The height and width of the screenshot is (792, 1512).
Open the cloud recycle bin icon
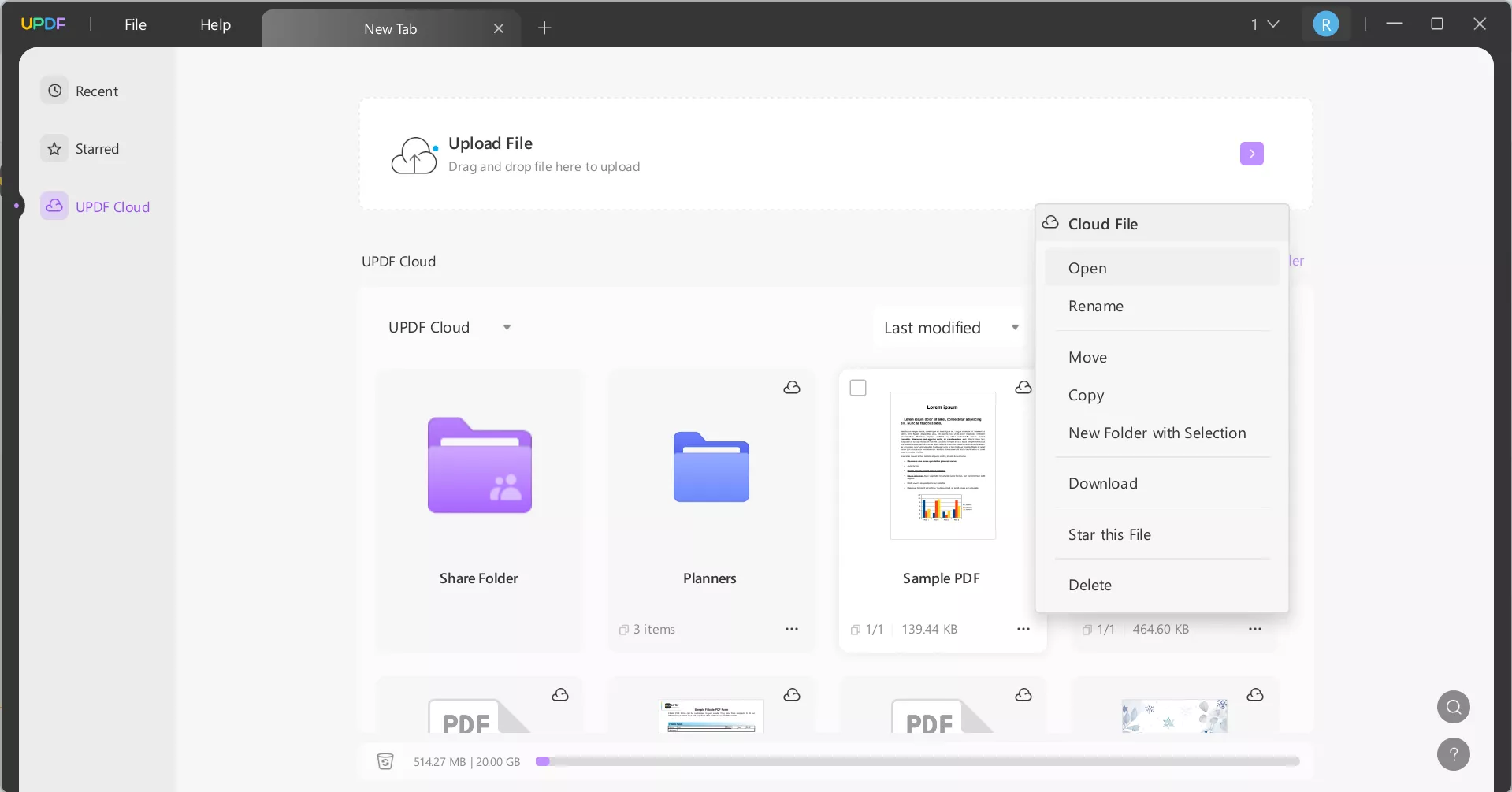point(385,761)
